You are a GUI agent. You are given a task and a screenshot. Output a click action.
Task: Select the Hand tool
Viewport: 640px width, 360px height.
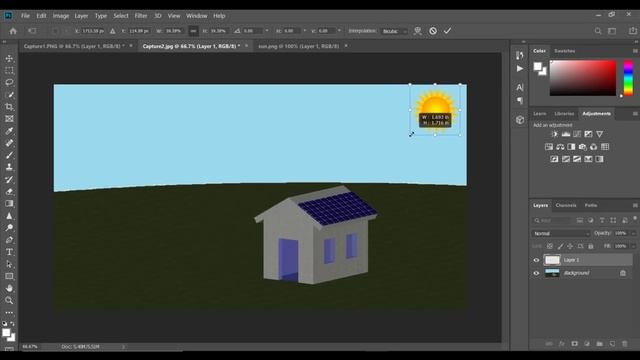pos(9,288)
